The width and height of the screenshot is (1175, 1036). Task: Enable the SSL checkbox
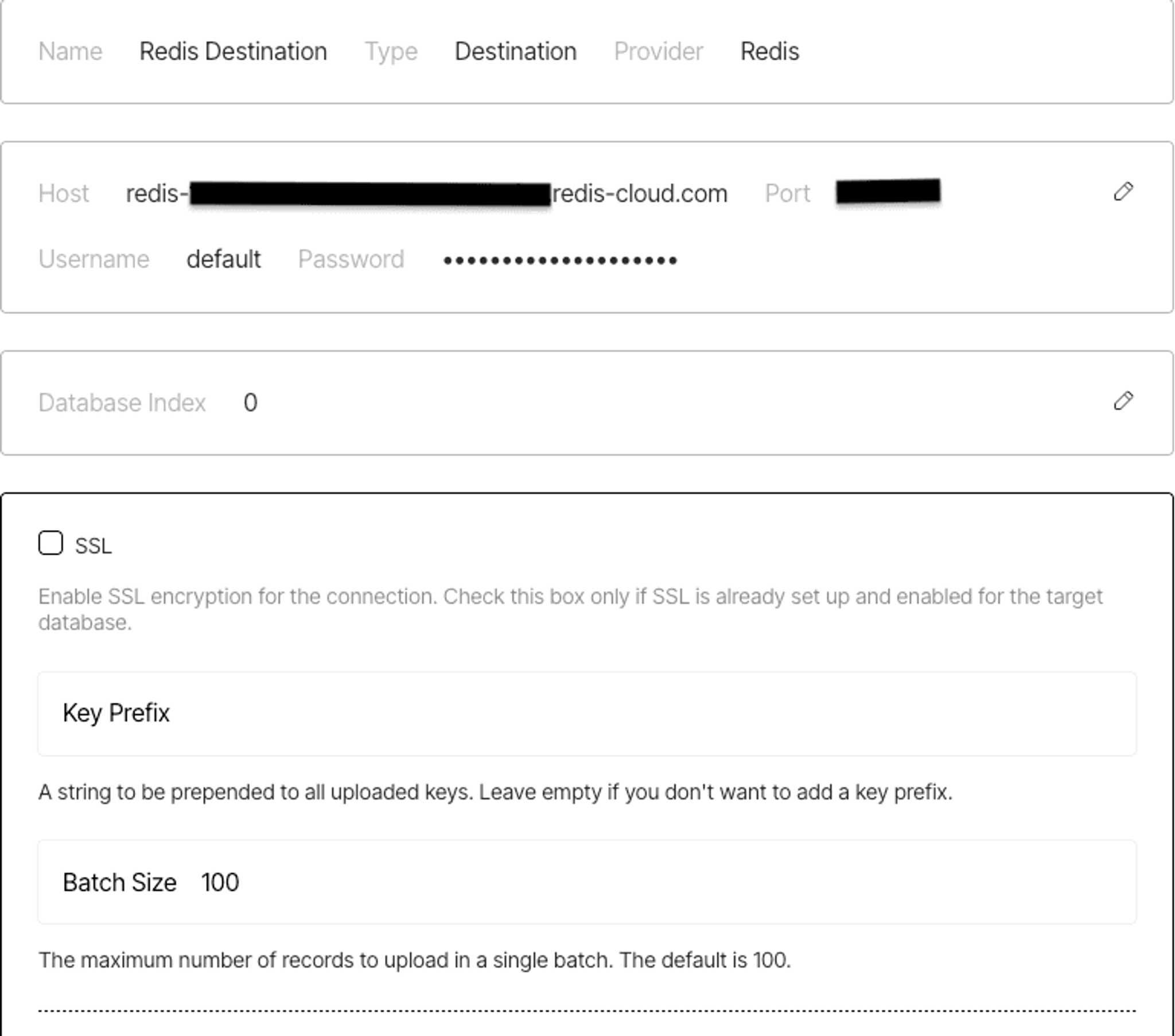tap(50, 543)
